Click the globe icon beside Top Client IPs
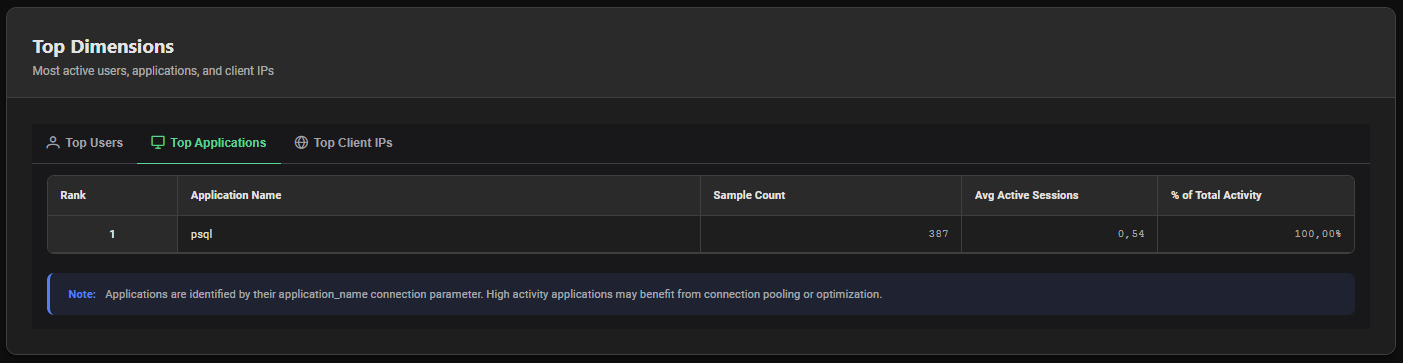 tap(301, 143)
